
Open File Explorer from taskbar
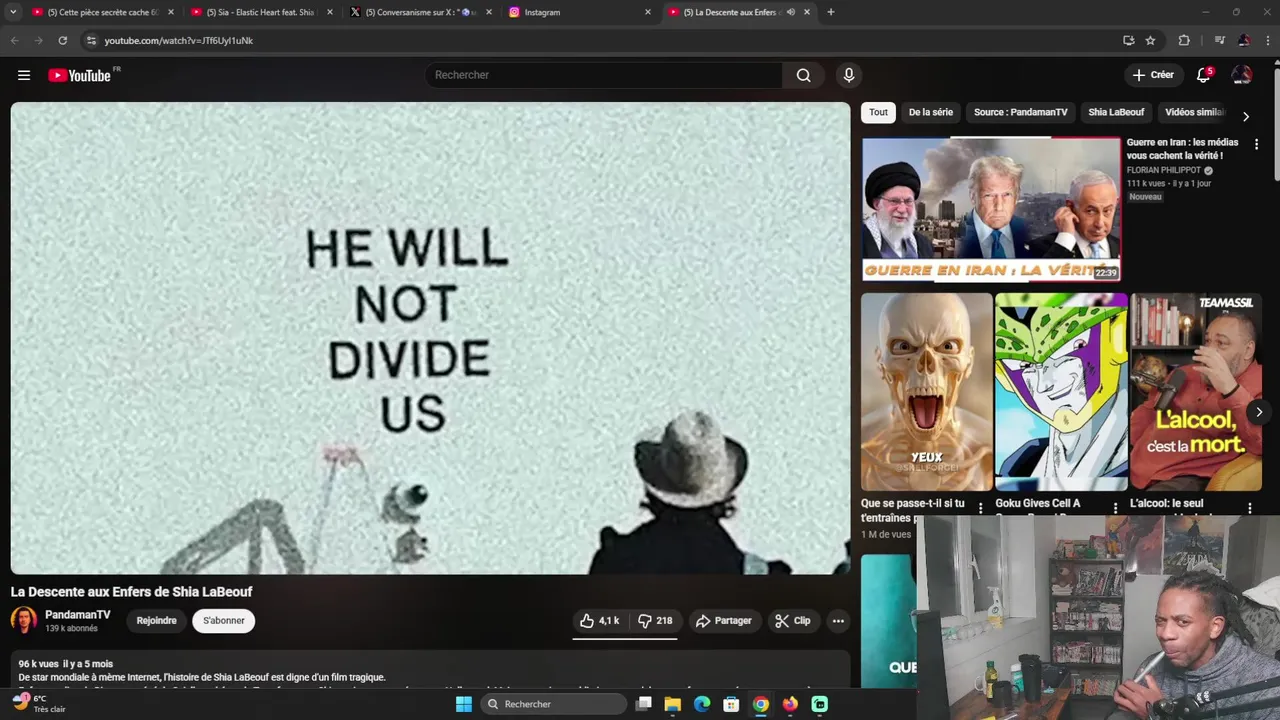[673, 704]
